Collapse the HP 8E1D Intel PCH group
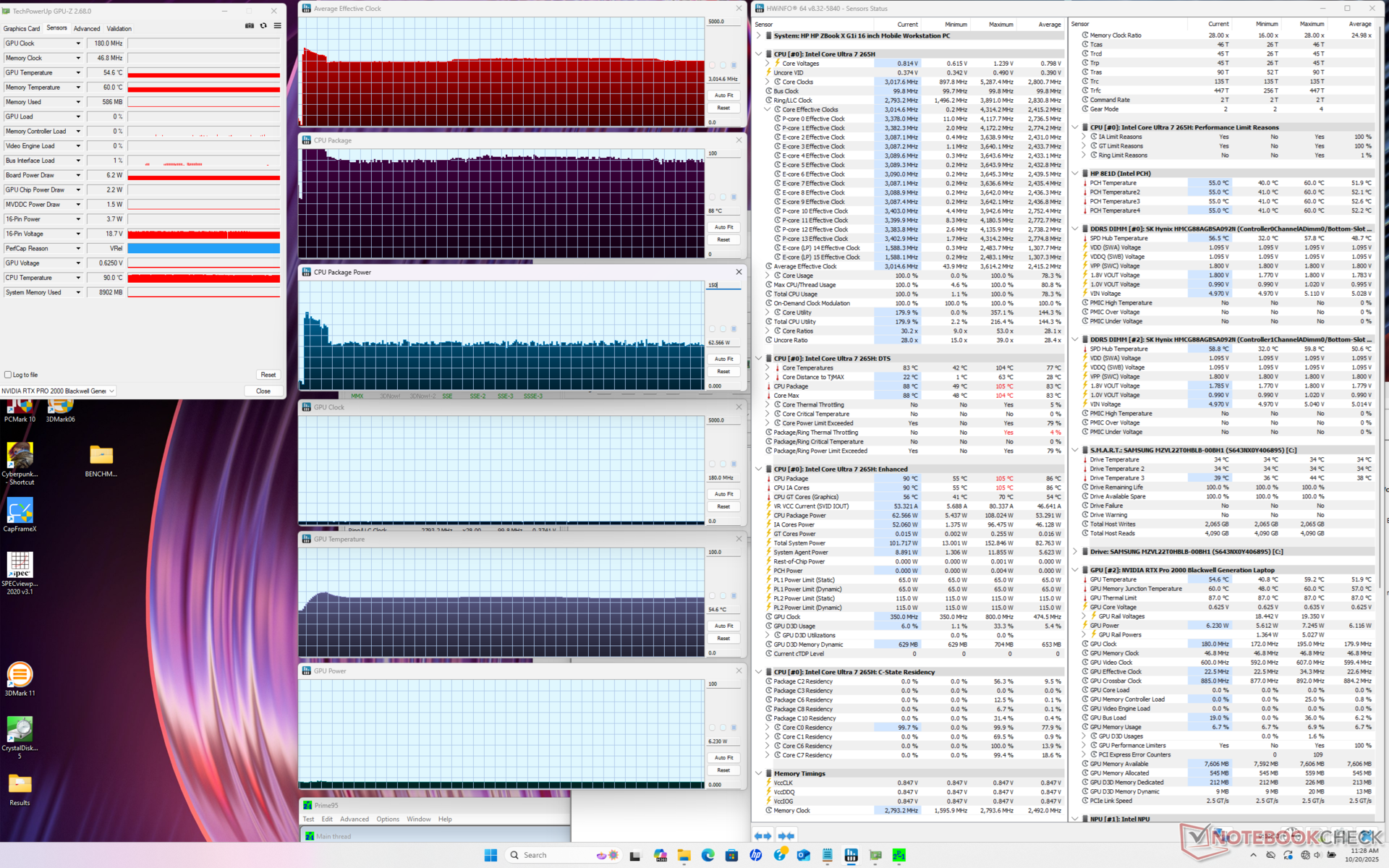 tap(1075, 174)
